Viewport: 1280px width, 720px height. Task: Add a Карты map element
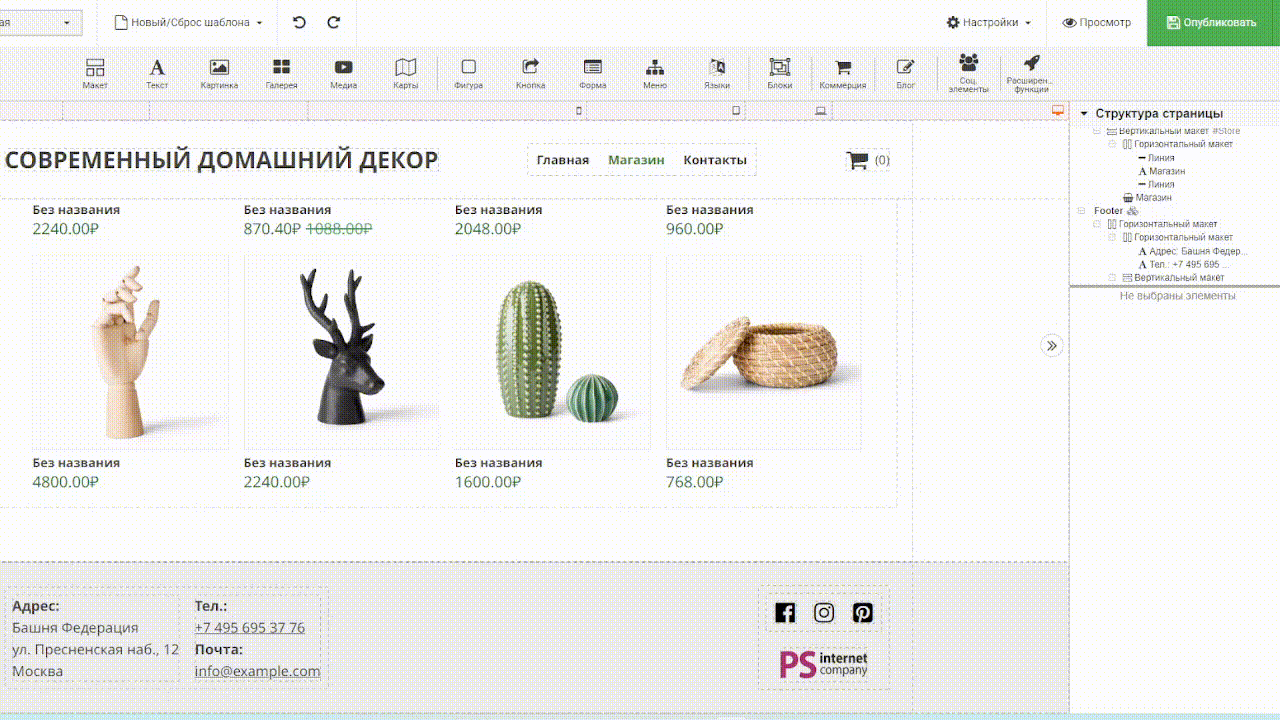(405, 73)
